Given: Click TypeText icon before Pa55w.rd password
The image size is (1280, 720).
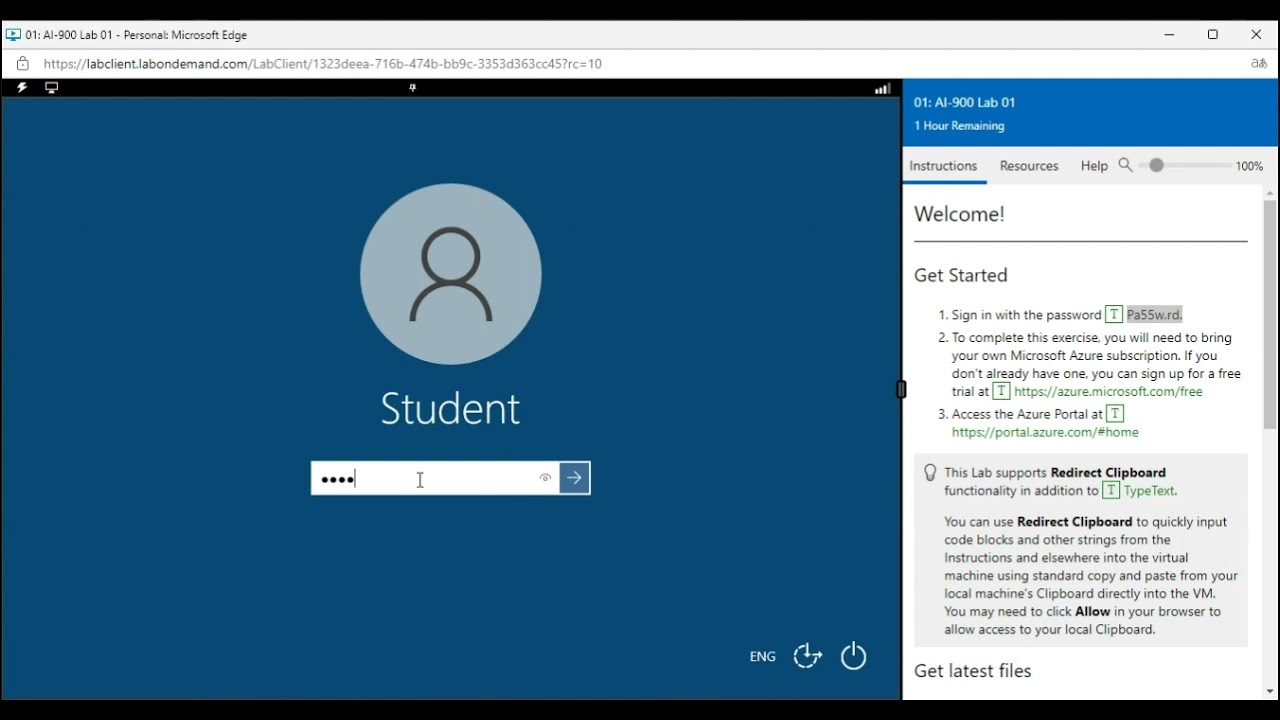Looking at the screenshot, I should pyautogui.click(x=1114, y=315).
